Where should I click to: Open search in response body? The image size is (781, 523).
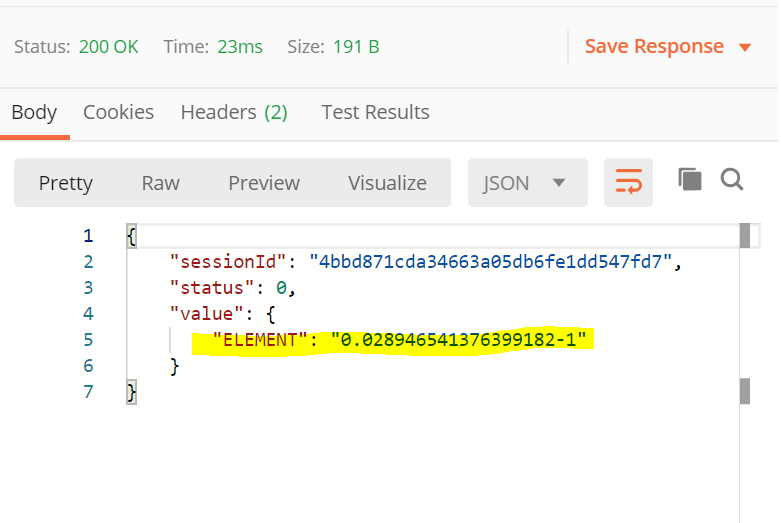click(x=732, y=179)
